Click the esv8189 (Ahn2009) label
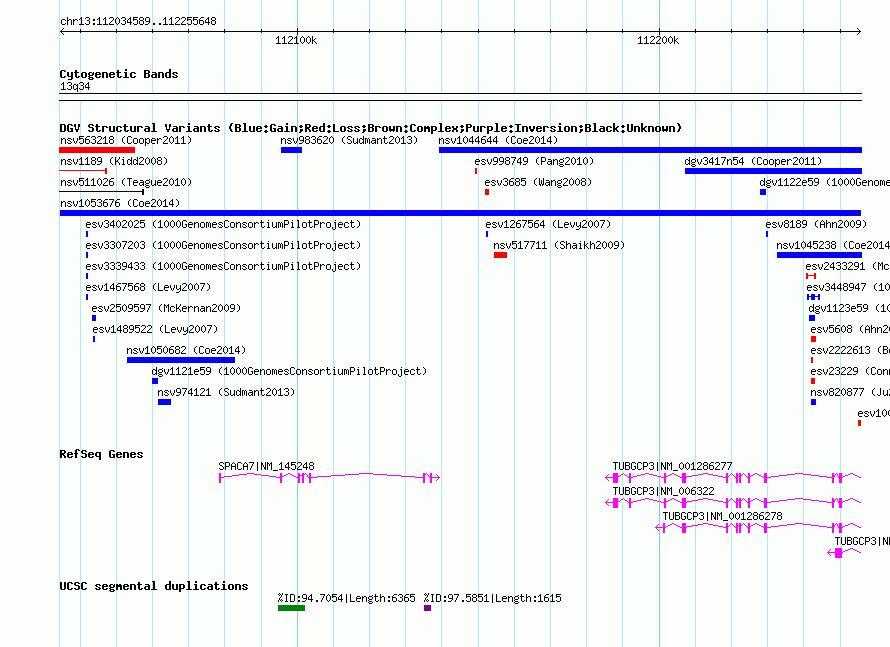The image size is (890, 647). coord(816,224)
